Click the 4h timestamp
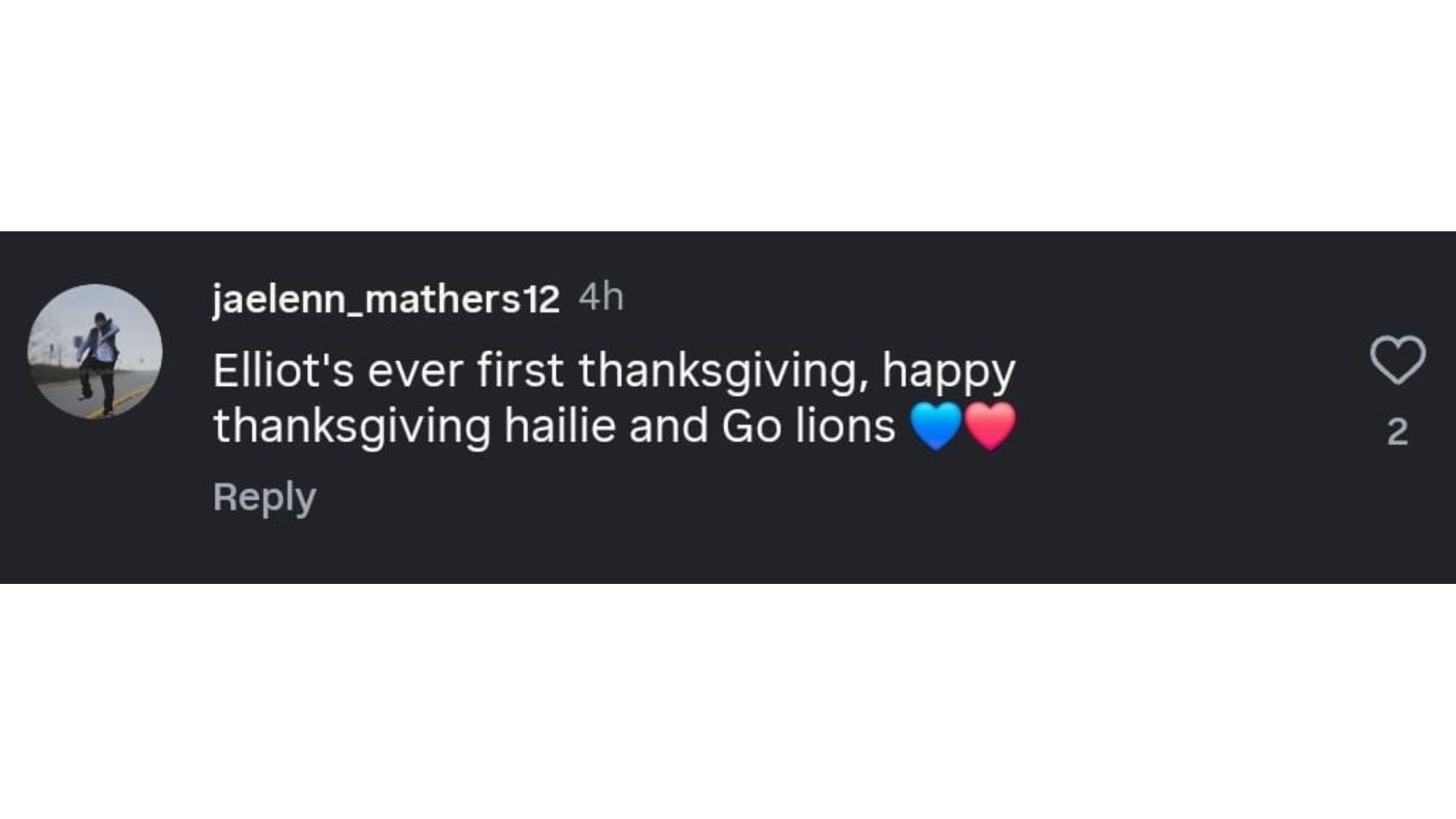1456x819 pixels. [x=601, y=297]
